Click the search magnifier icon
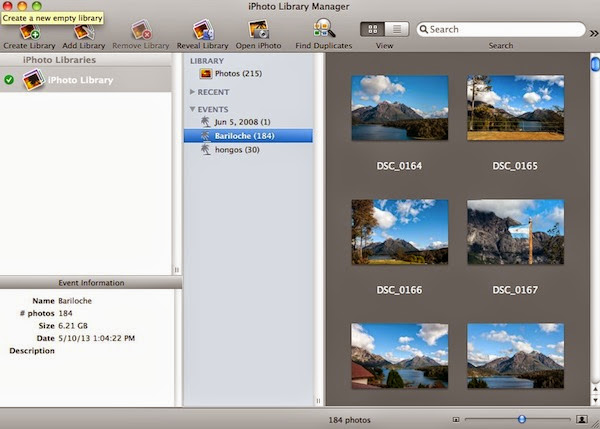The height and width of the screenshot is (429, 600). [424, 29]
